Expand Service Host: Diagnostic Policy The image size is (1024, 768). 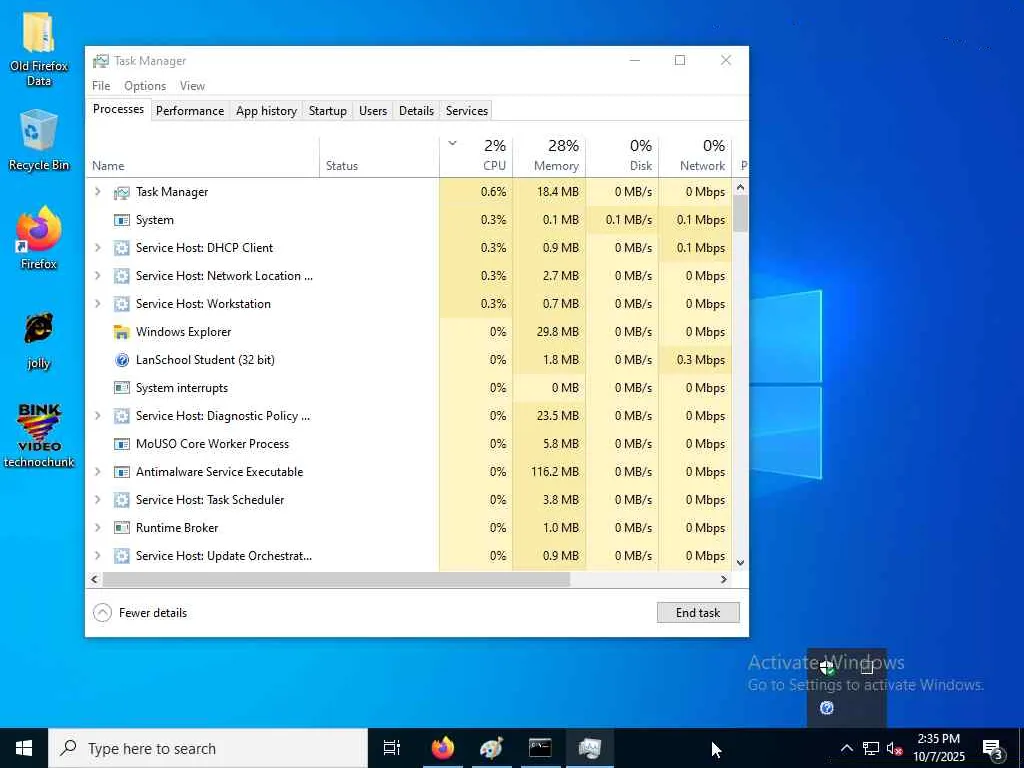tap(97, 415)
